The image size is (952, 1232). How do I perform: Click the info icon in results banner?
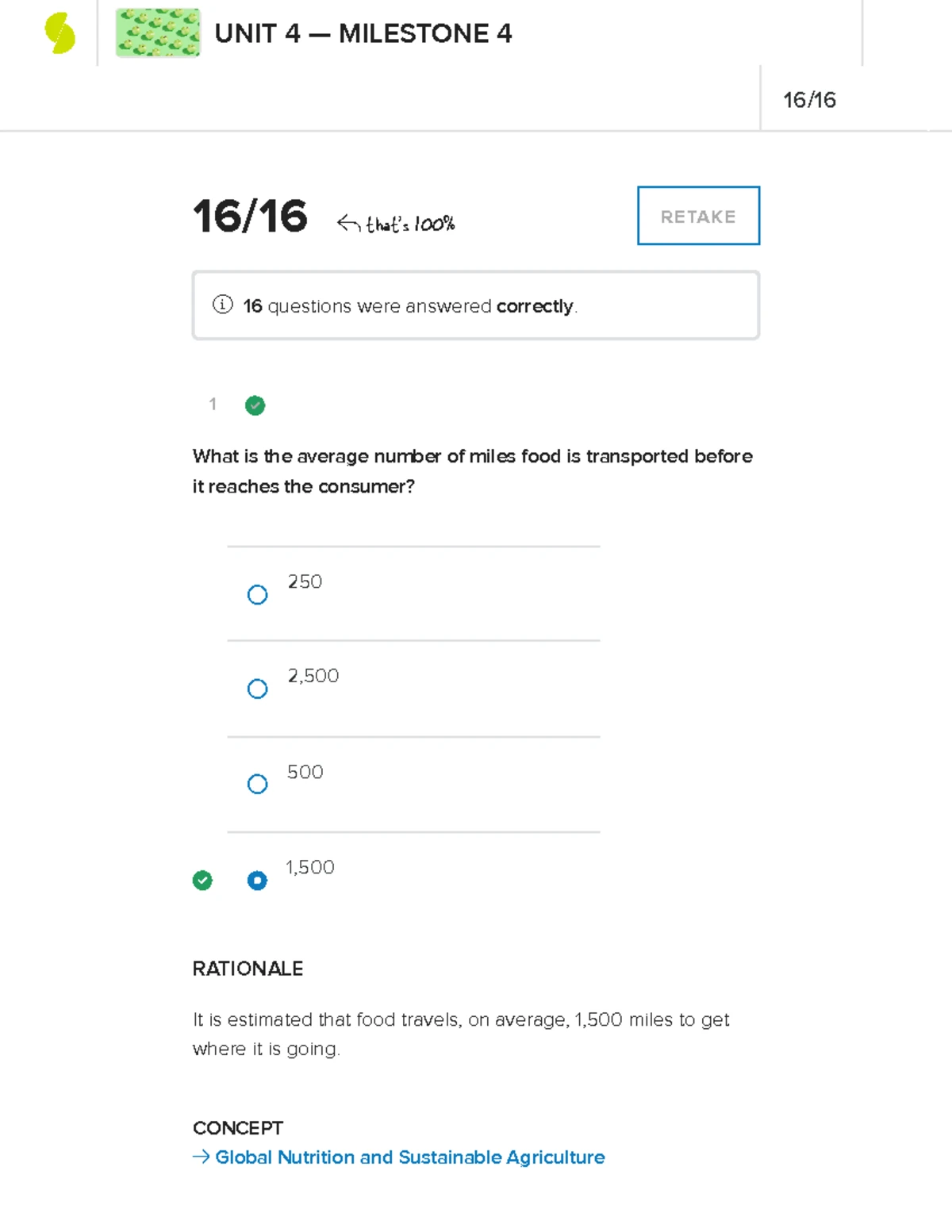[x=223, y=305]
